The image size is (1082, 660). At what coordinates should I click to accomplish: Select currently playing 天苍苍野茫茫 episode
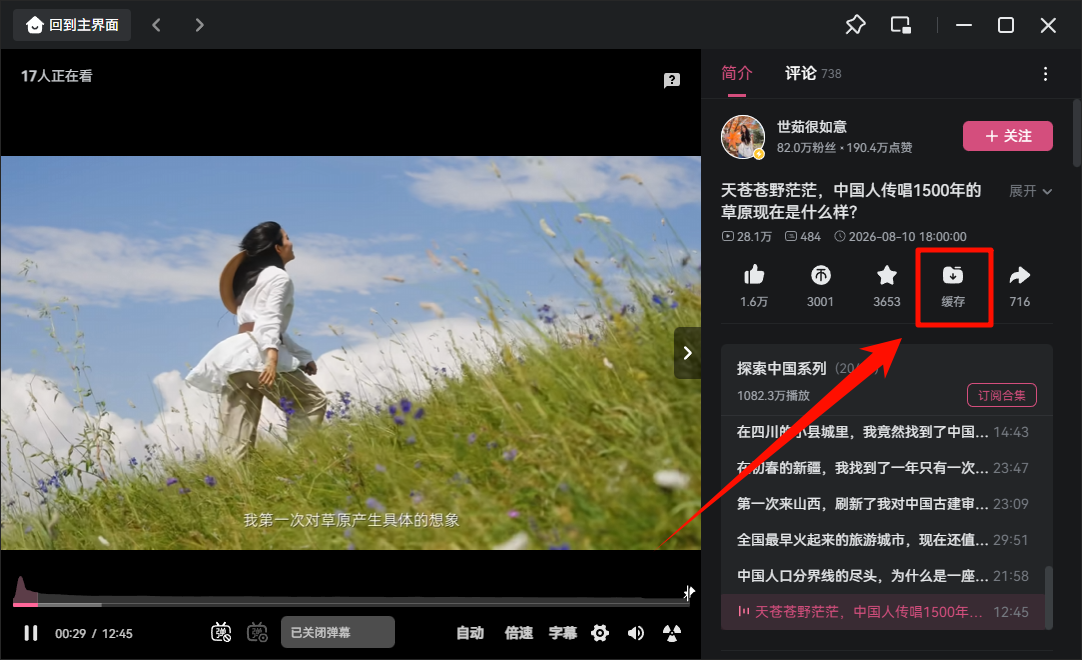click(x=883, y=612)
